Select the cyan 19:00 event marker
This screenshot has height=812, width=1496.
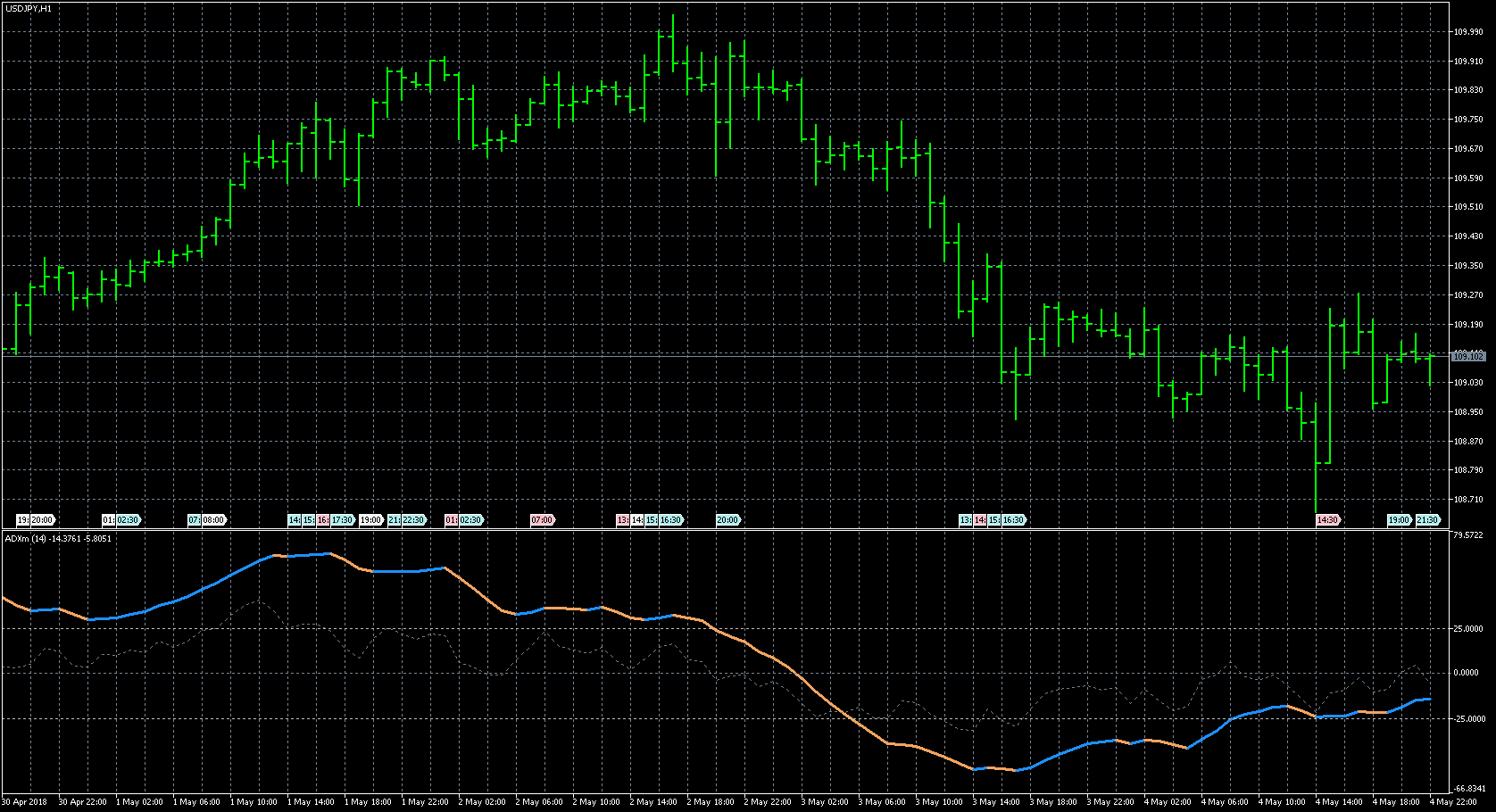(1398, 520)
